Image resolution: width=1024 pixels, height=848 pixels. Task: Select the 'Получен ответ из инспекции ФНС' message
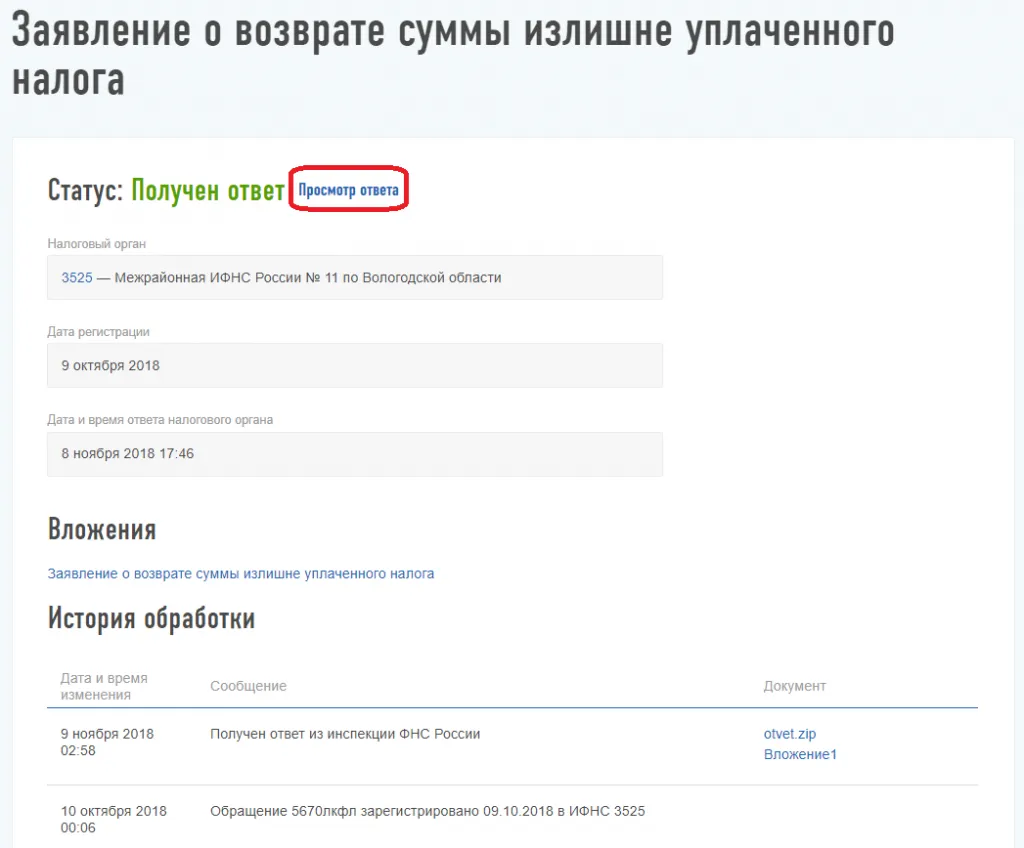(345, 734)
